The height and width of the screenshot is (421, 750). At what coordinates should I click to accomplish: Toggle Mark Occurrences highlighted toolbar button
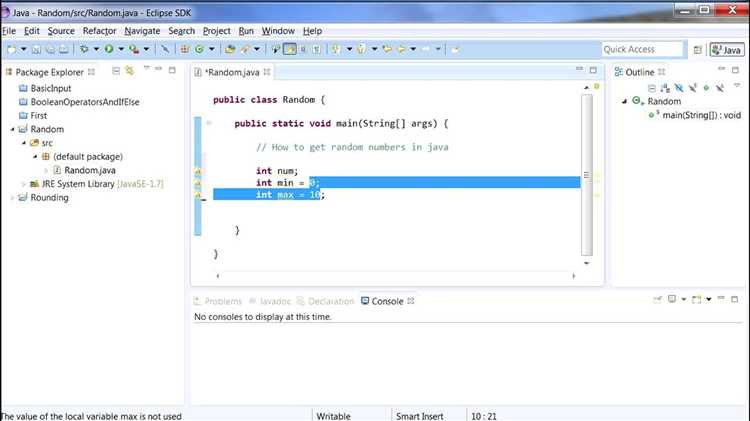289,49
